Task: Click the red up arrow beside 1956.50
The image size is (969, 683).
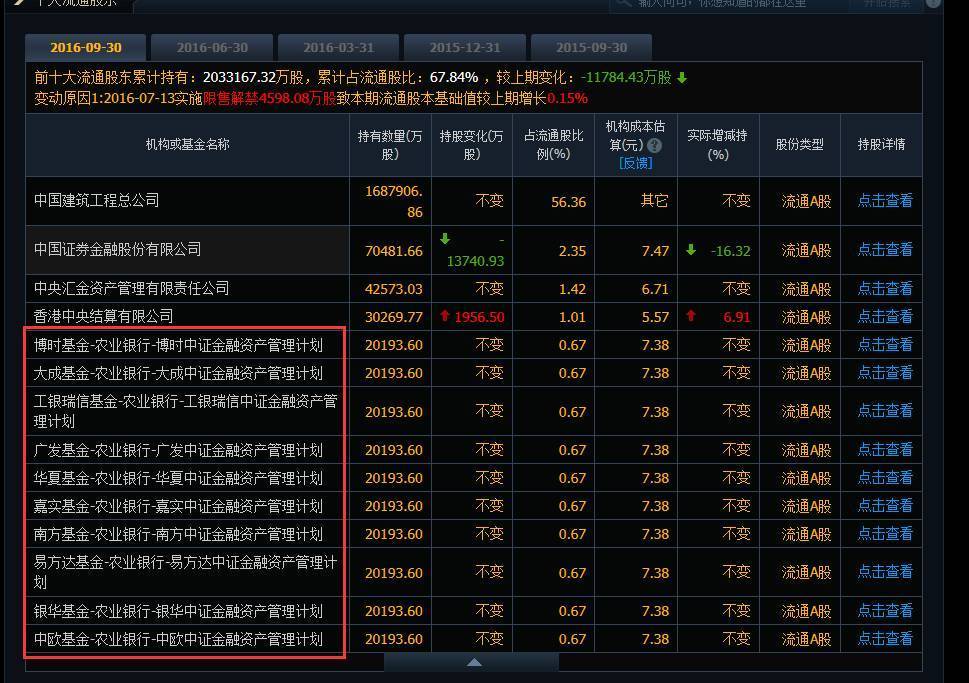Action: (x=445, y=316)
